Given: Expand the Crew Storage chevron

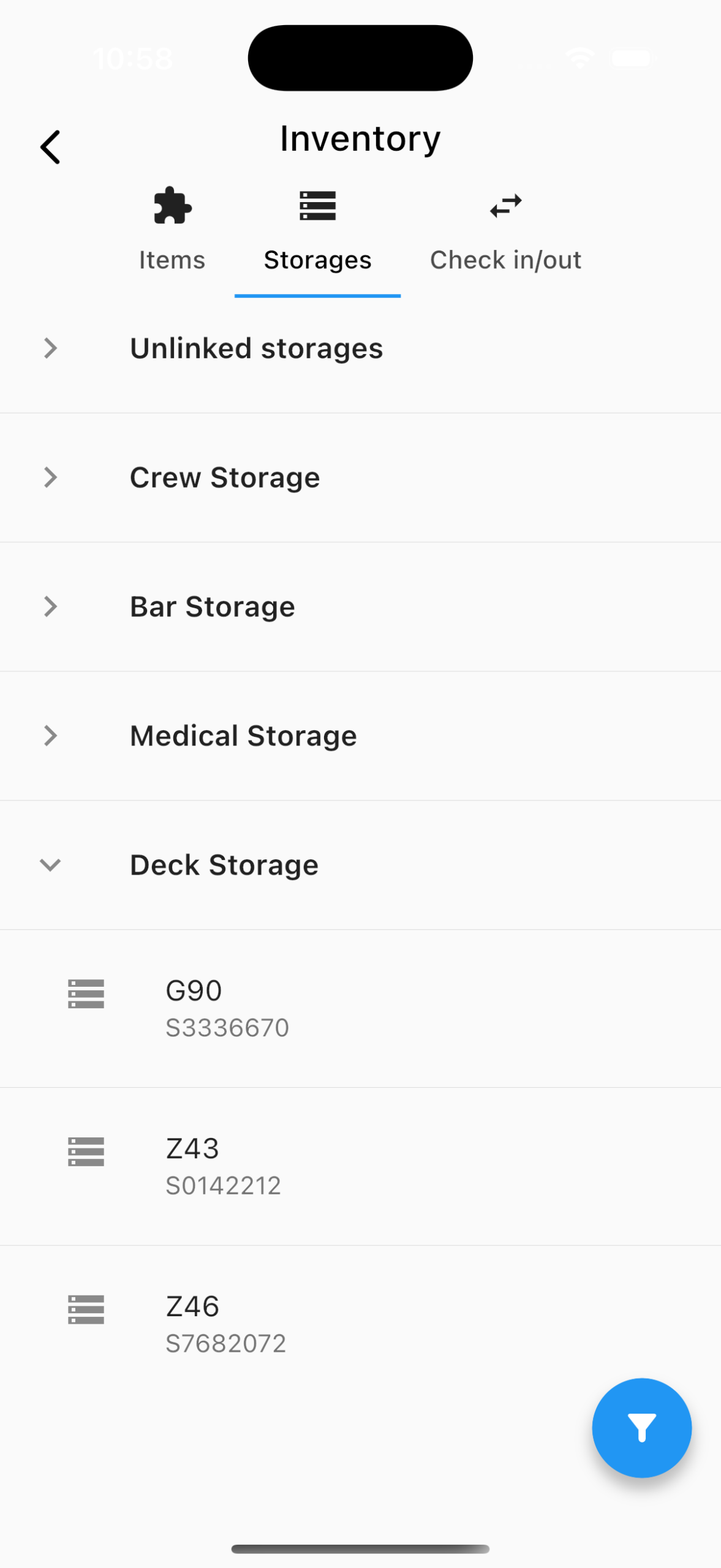Looking at the screenshot, I should (50, 477).
